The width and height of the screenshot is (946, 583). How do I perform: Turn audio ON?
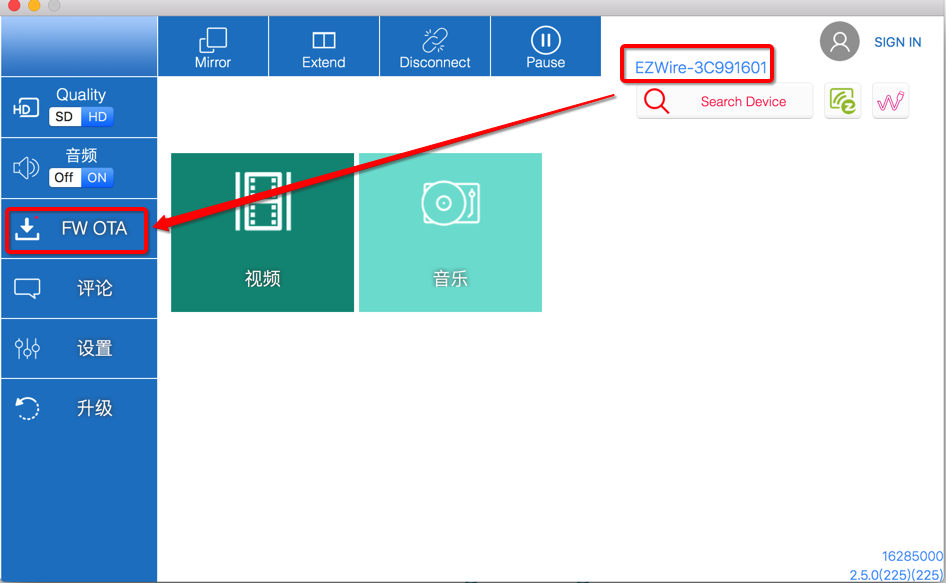coord(97,177)
